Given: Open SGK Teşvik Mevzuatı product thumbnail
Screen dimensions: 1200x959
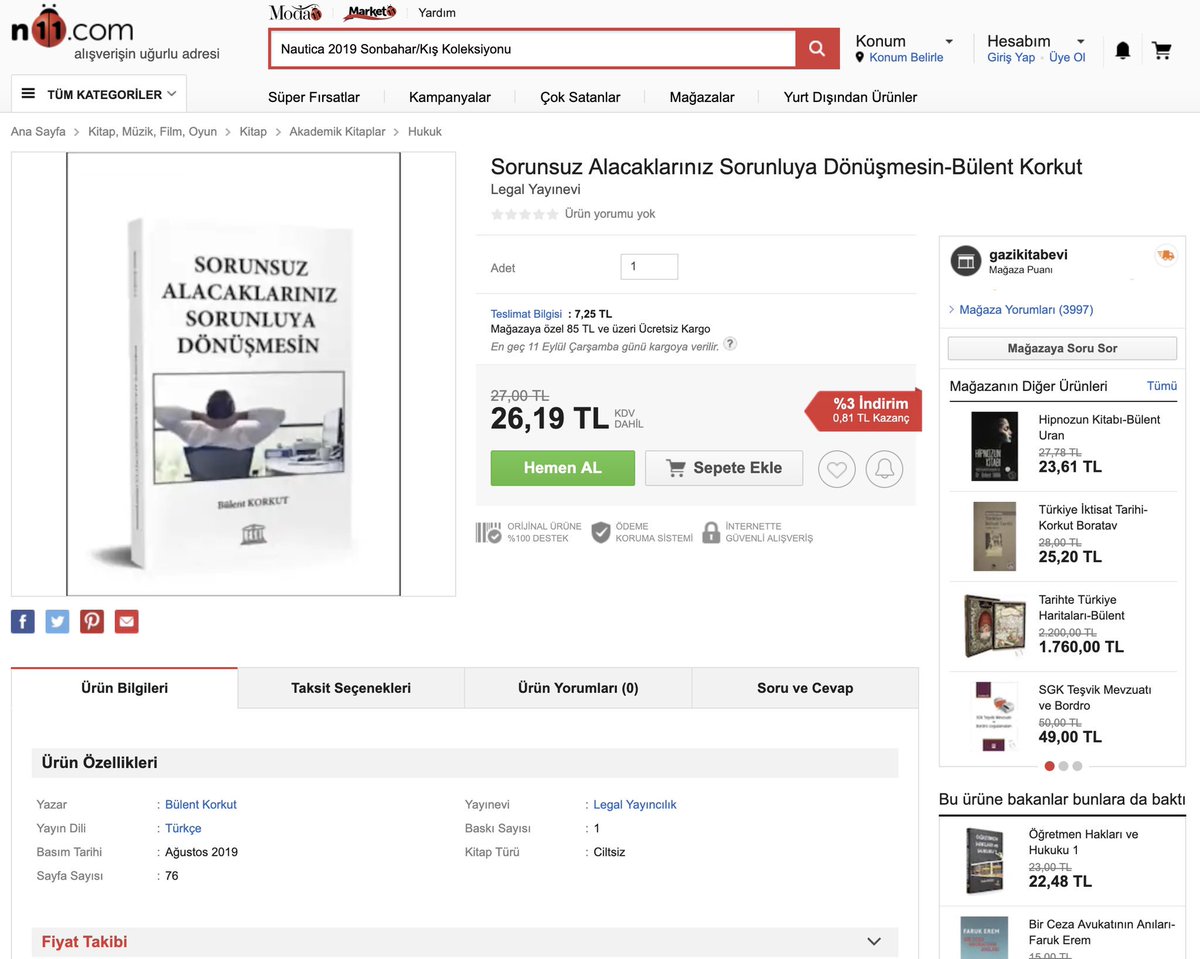Looking at the screenshot, I should pos(994,716).
